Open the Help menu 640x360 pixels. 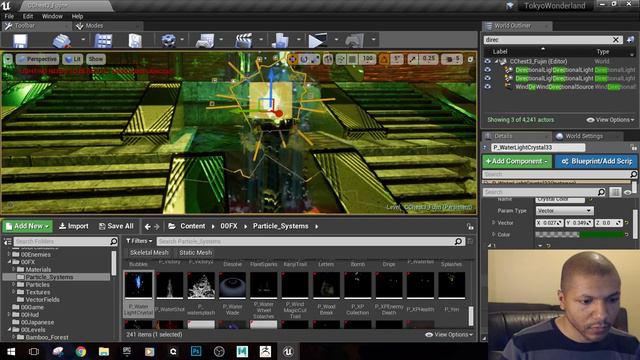tap(77, 16)
